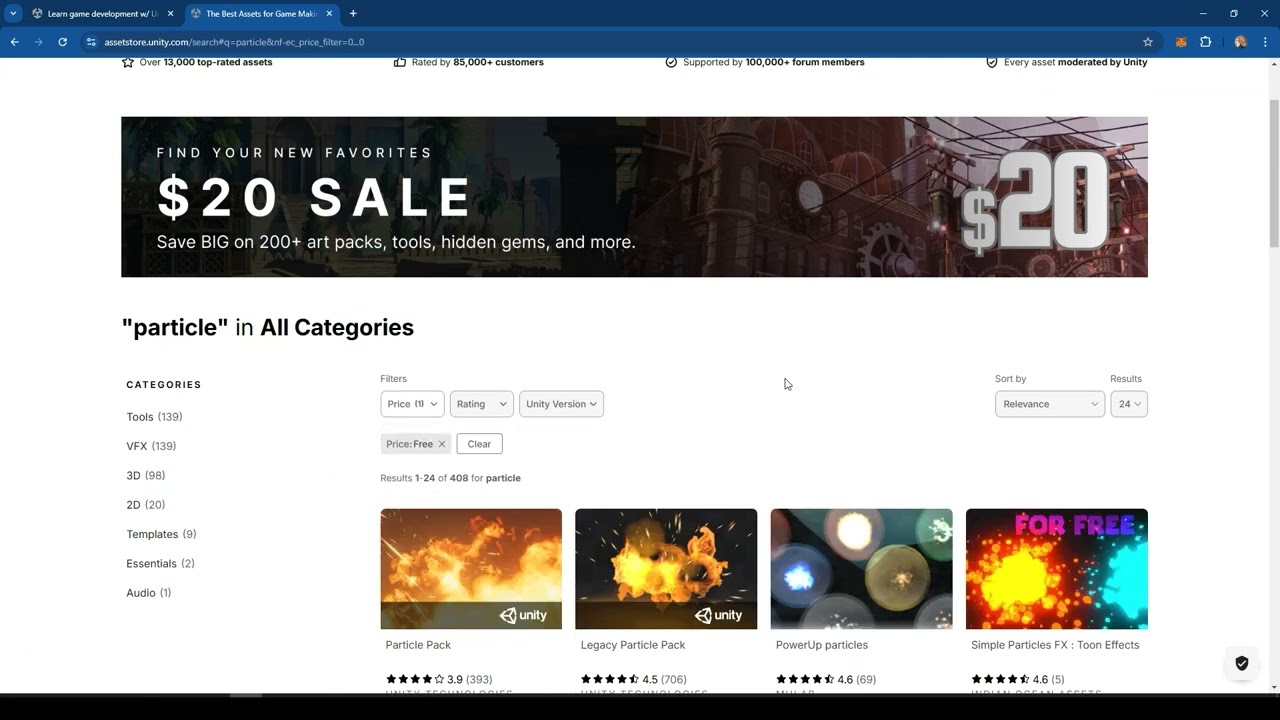The height and width of the screenshot is (720, 1280).
Task: Open the PowerUp particles thumbnail
Action: click(x=861, y=569)
